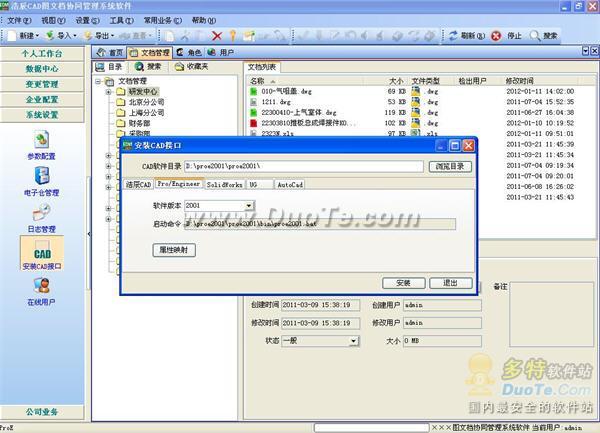Open the 状态 一般 dropdown
The width and height of the screenshot is (600, 433).
[352, 341]
